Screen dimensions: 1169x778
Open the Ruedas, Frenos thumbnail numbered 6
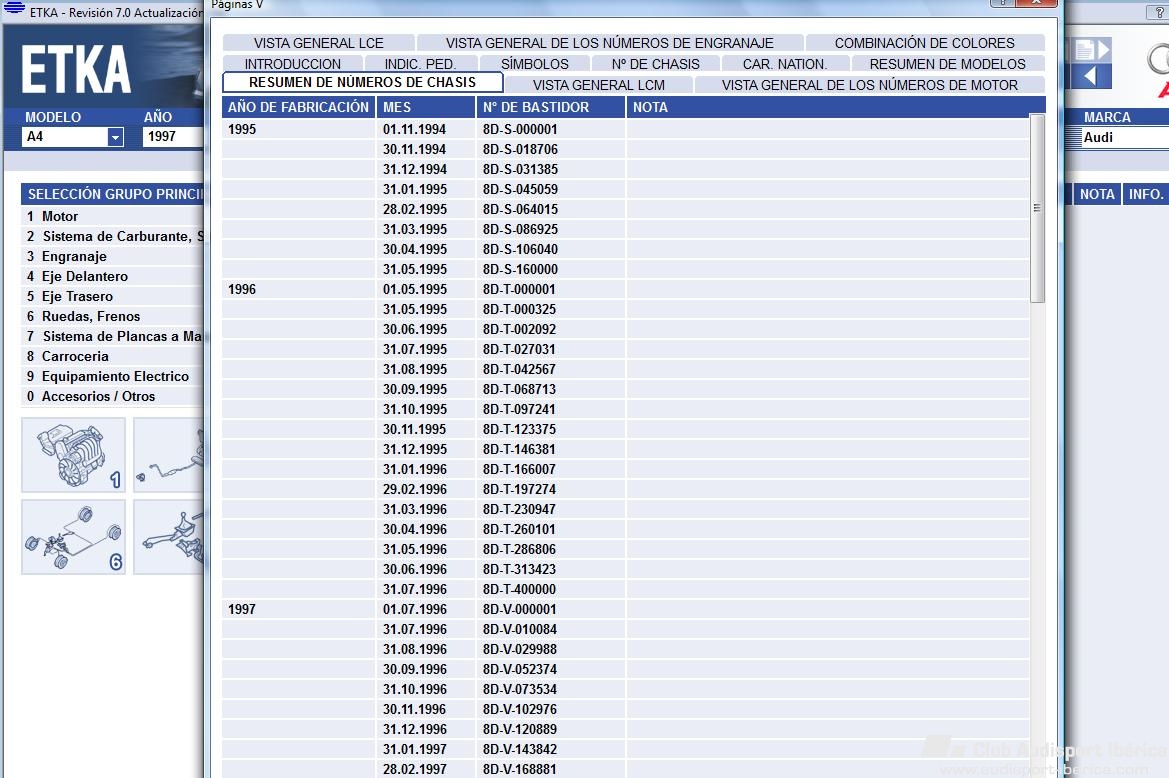point(73,537)
